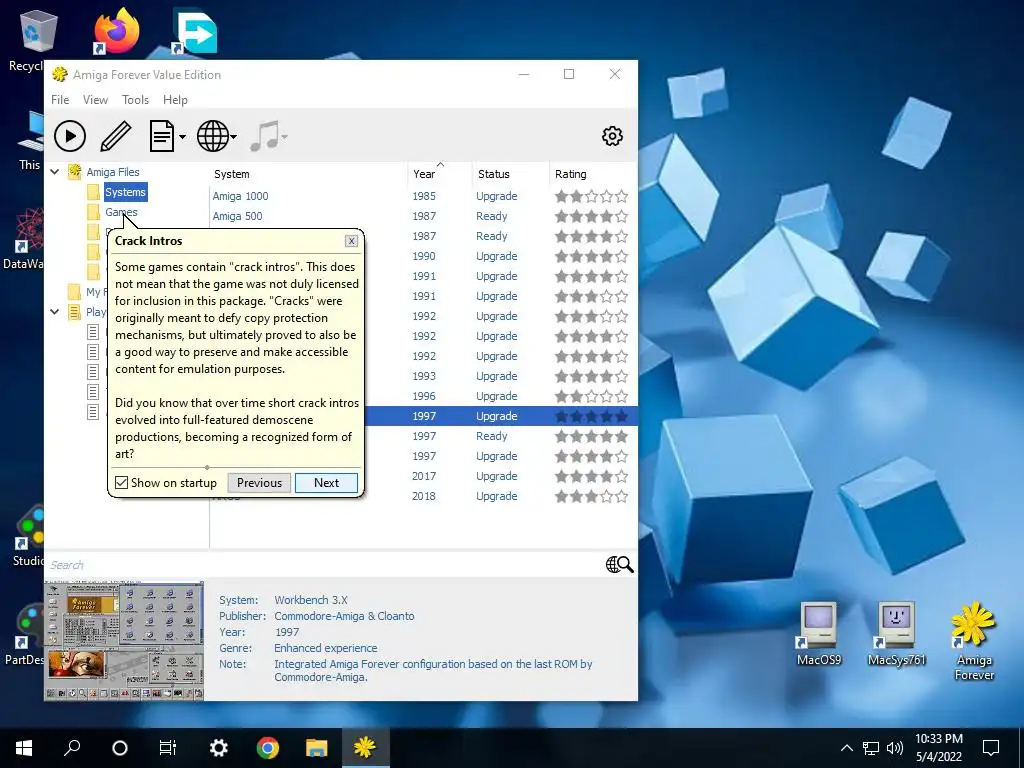This screenshot has height=768, width=1024.
Task: Open the Firefox desktop shortcut
Action: point(117,31)
